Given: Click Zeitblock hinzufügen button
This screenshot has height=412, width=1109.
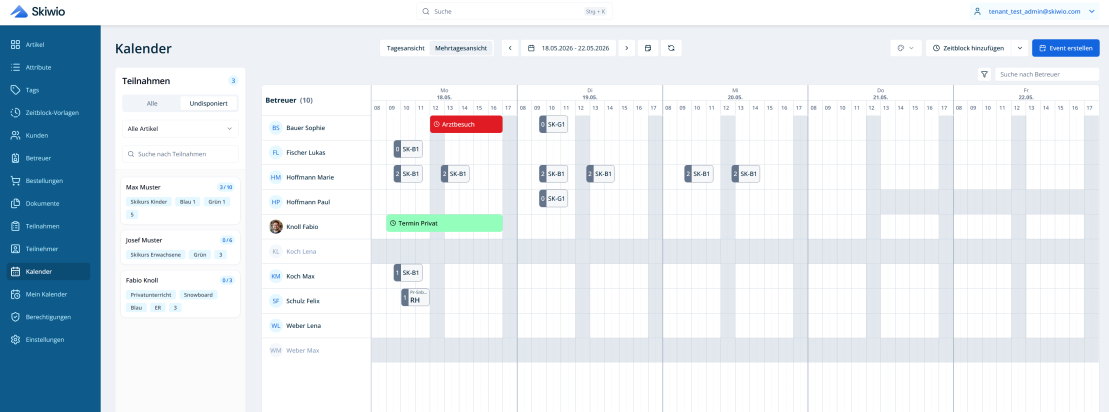Looking at the screenshot, I should (x=969, y=48).
